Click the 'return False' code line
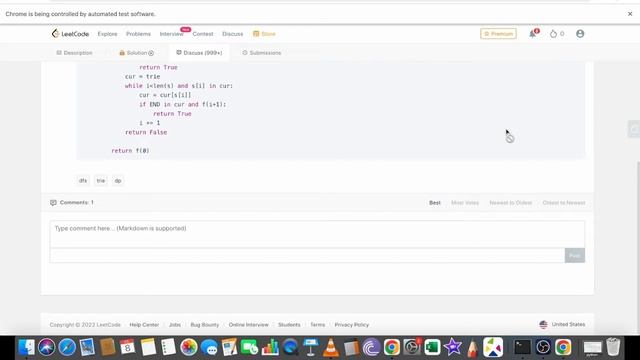Image resolution: width=640 pixels, height=360 pixels. [146, 132]
